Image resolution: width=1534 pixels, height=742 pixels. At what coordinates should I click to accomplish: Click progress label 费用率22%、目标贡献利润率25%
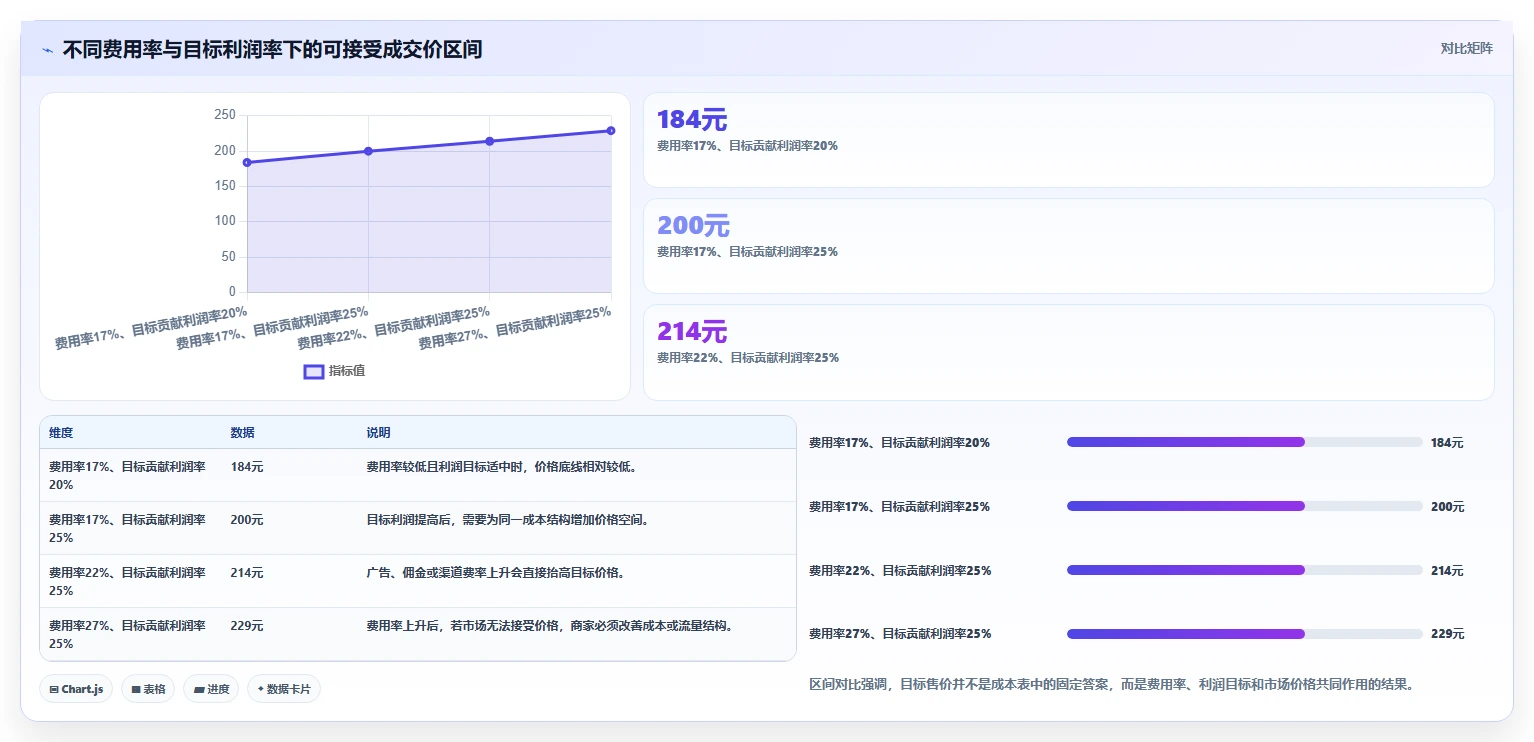click(900, 570)
